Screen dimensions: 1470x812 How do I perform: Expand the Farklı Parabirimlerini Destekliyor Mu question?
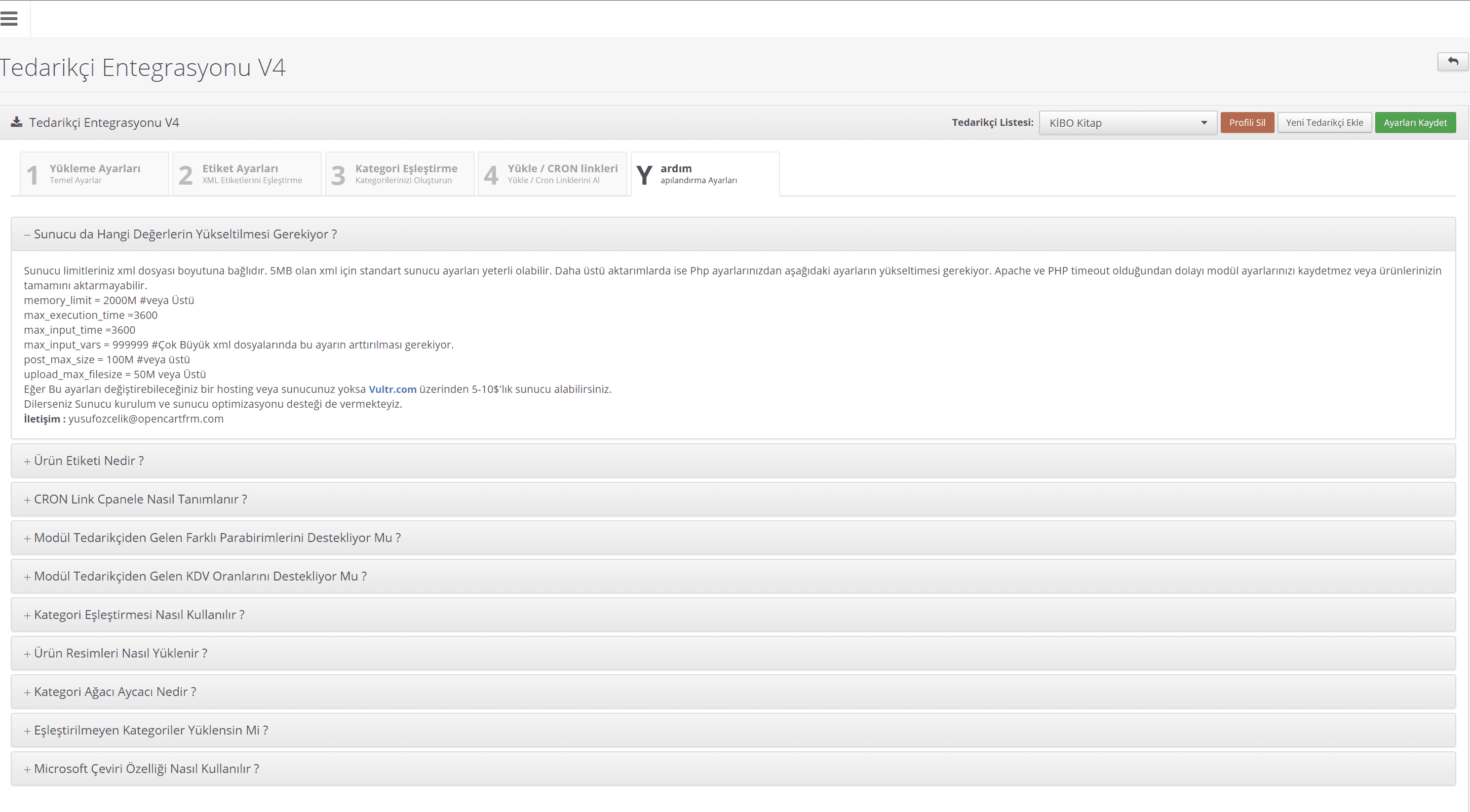pyautogui.click(x=734, y=538)
